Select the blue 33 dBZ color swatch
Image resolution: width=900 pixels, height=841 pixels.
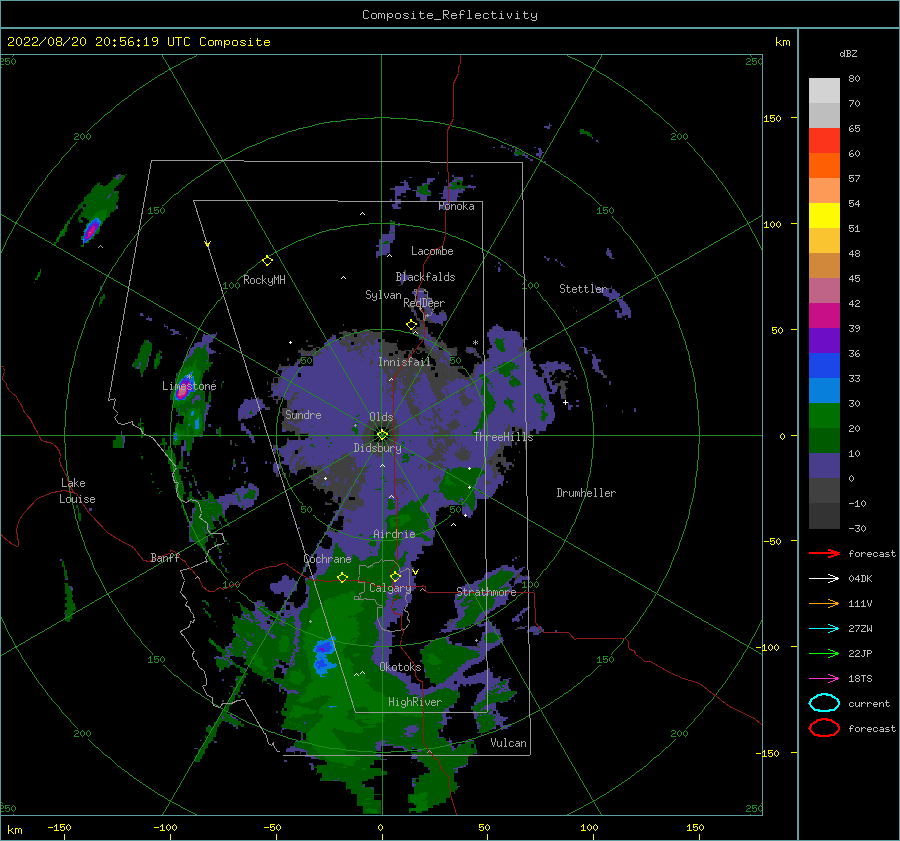(824, 365)
